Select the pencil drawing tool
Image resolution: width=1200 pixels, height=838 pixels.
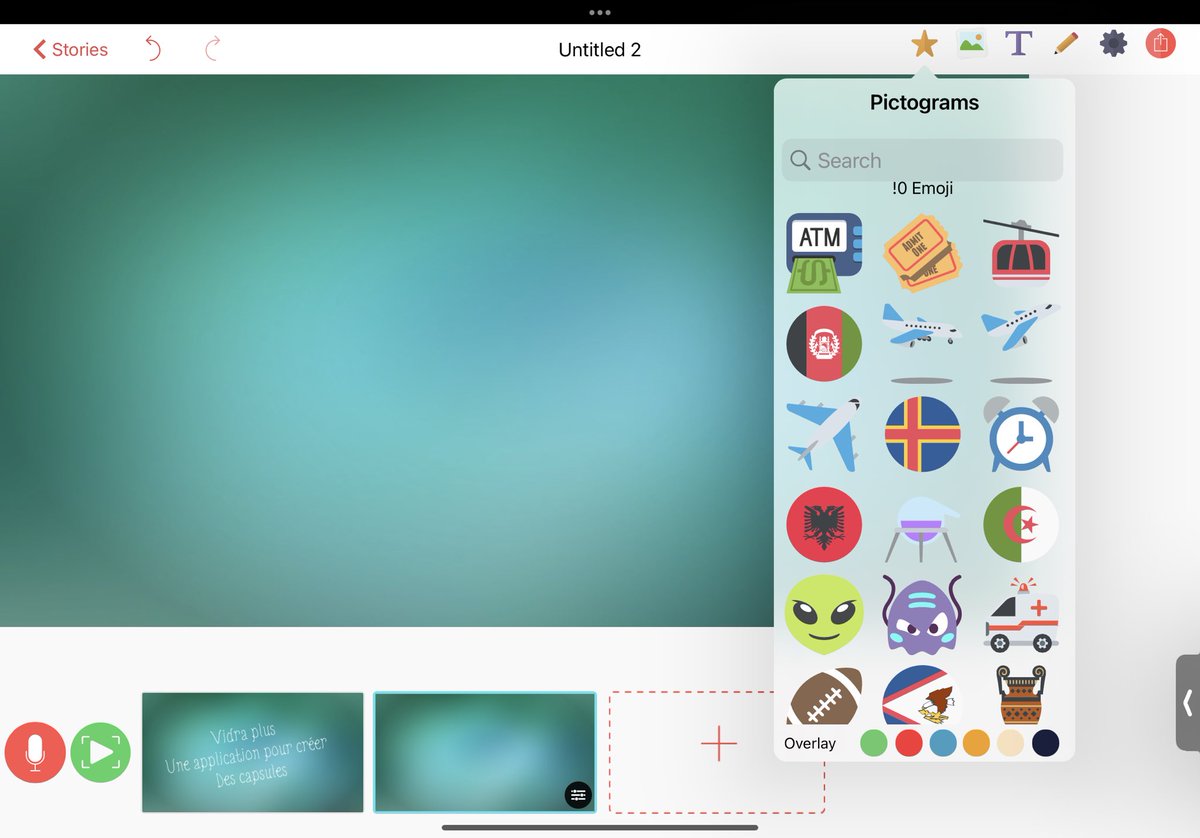tap(1066, 44)
